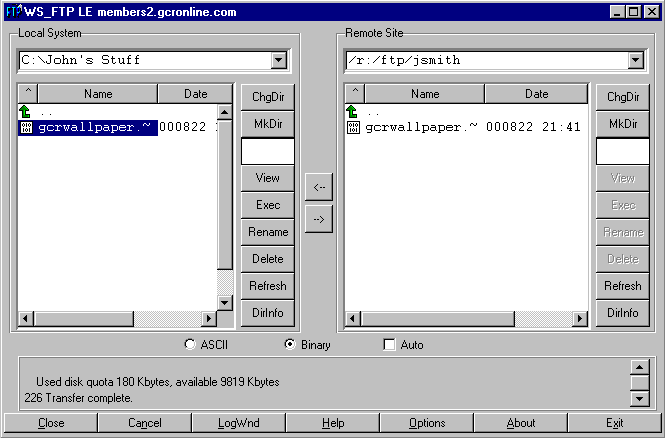Enable the Auto transfer mode checkbox
This screenshot has height=438, width=665.
[389, 344]
